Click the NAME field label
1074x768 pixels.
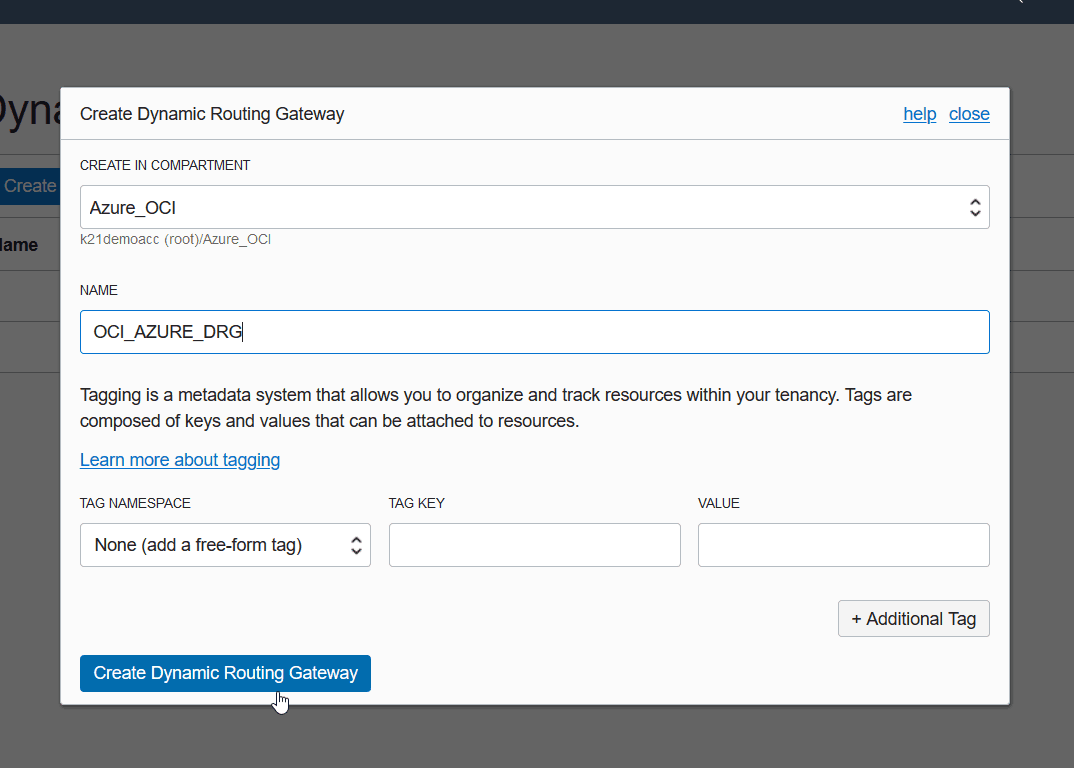click(x=99, y=290)
